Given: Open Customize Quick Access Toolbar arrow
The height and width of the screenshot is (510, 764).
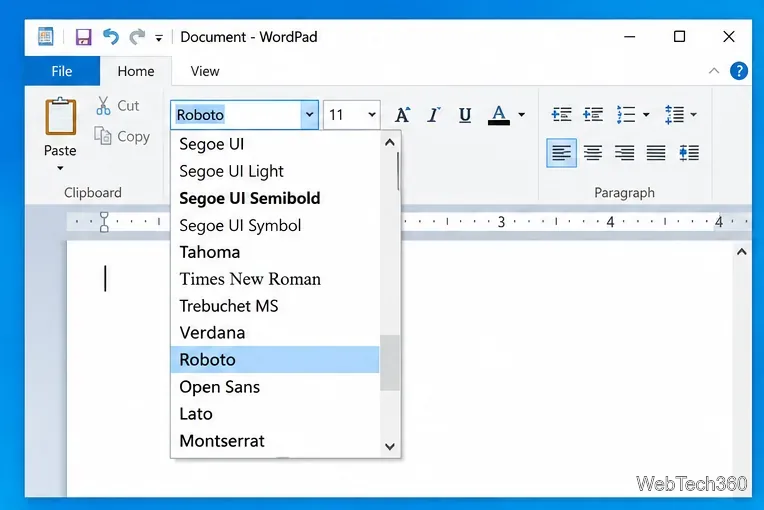Looking at the screenshot, I should click(158, 38).
